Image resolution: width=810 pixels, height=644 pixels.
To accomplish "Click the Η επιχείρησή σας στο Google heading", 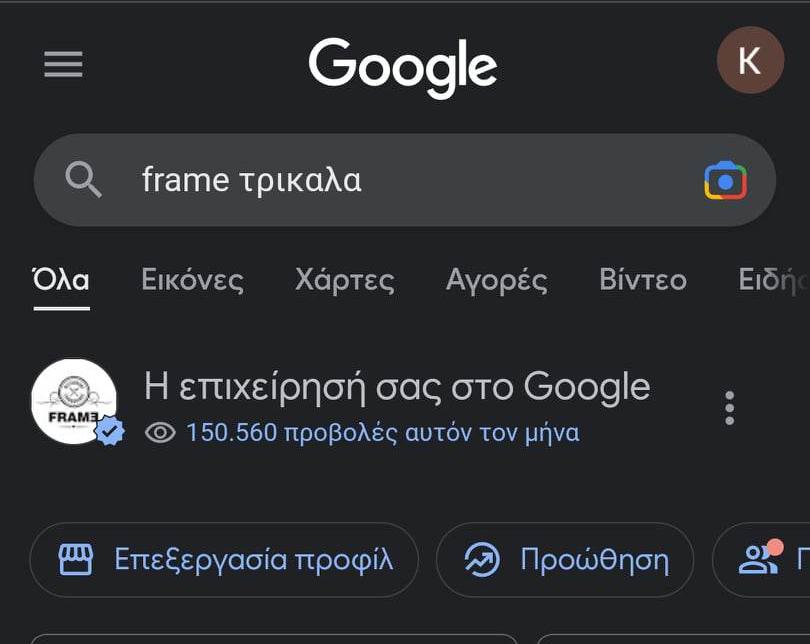I will (397, 387).
